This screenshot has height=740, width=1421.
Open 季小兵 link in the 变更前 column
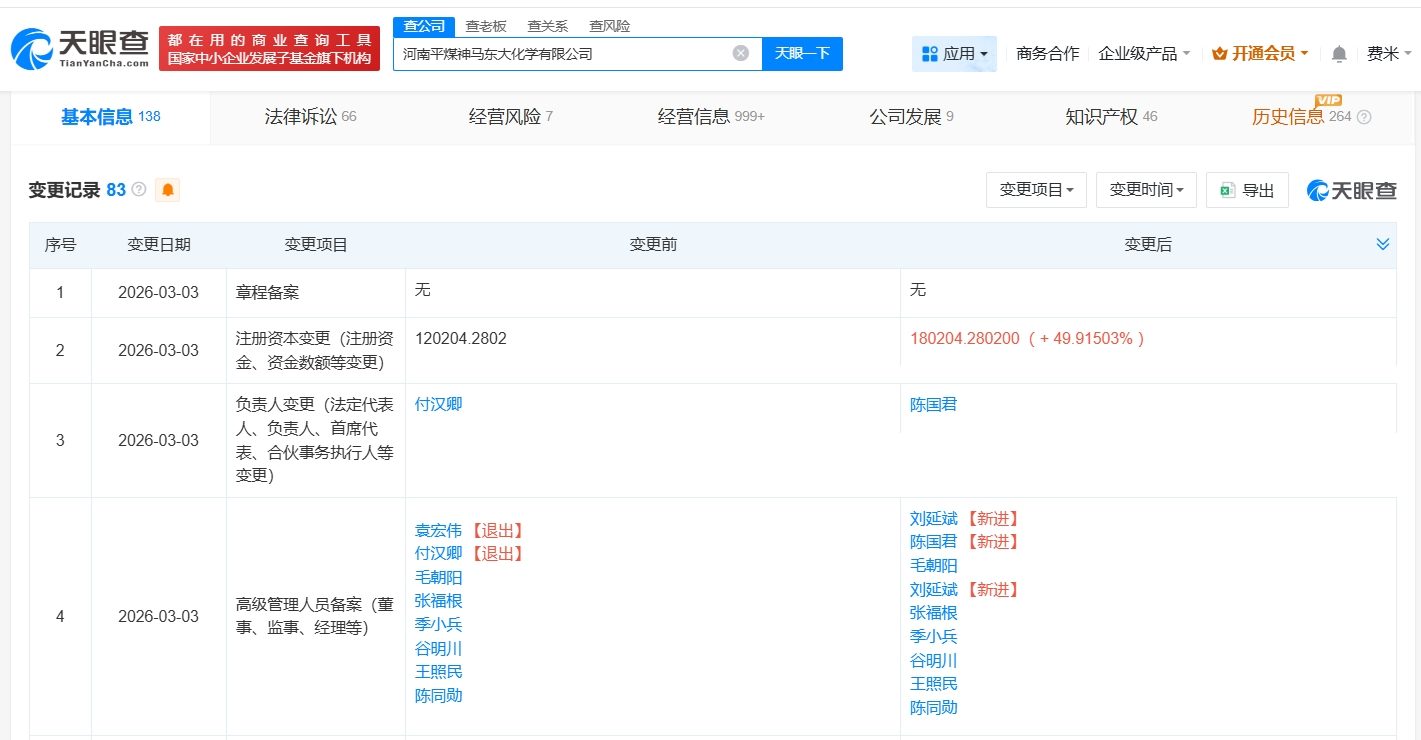coord(438,625)
